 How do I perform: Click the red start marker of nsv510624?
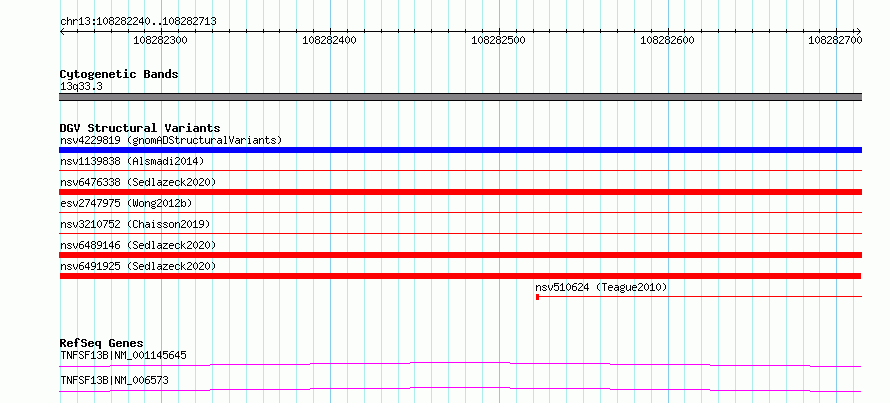pos(538,297)
